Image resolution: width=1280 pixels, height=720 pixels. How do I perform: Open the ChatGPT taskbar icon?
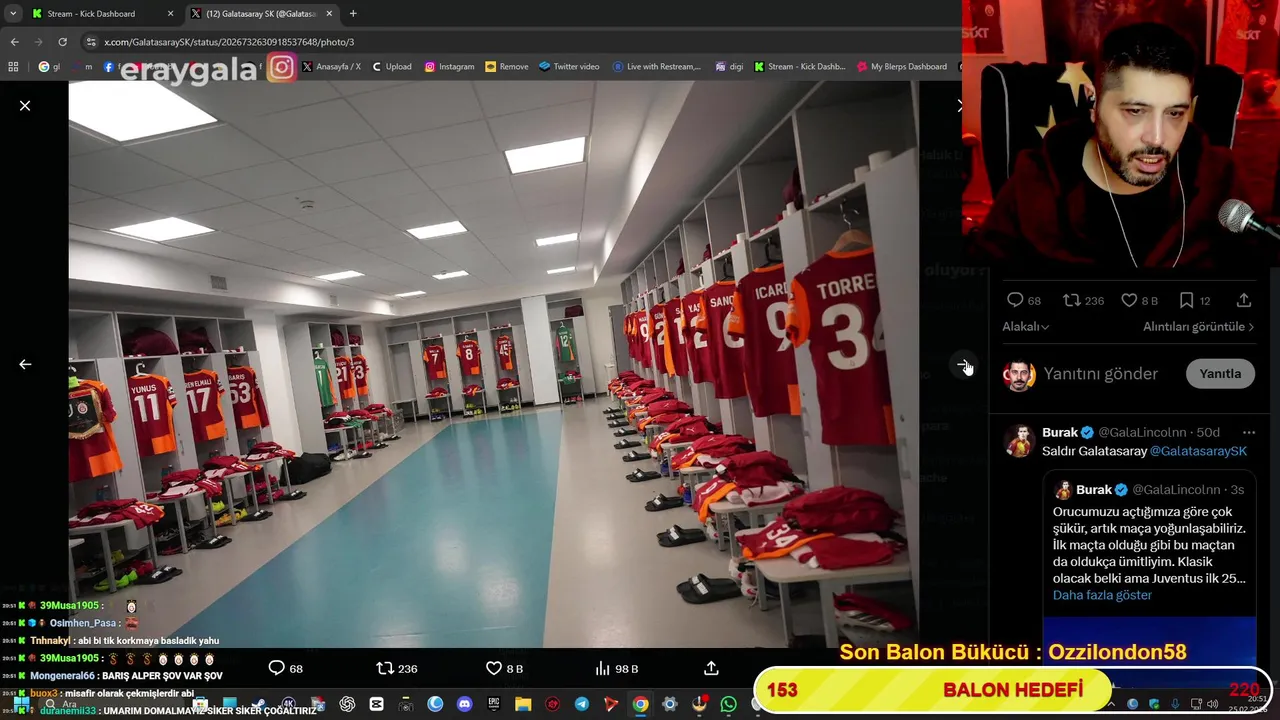347,704
